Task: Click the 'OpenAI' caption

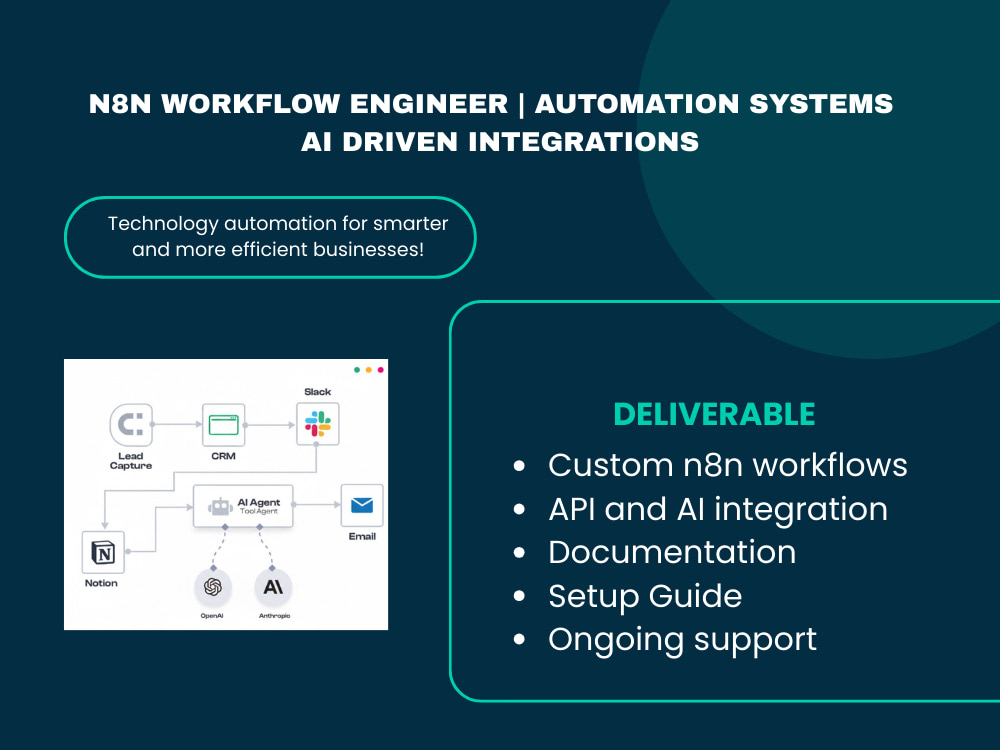Action: point(212,615)
